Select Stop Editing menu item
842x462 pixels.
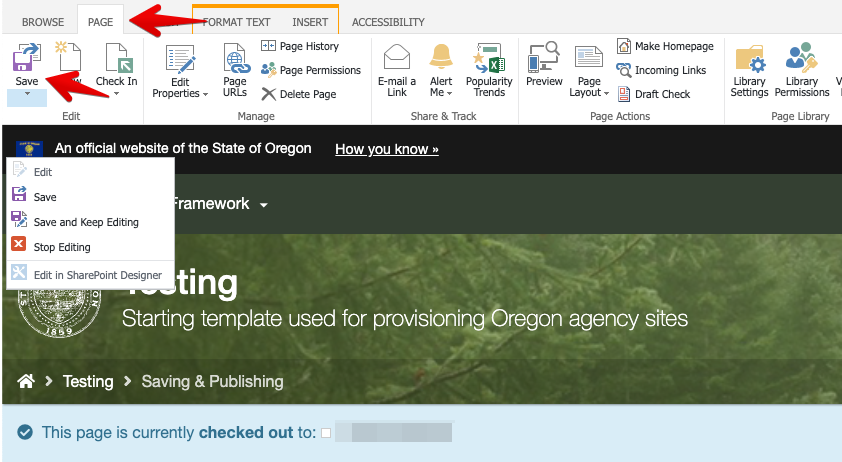(90, 247)
